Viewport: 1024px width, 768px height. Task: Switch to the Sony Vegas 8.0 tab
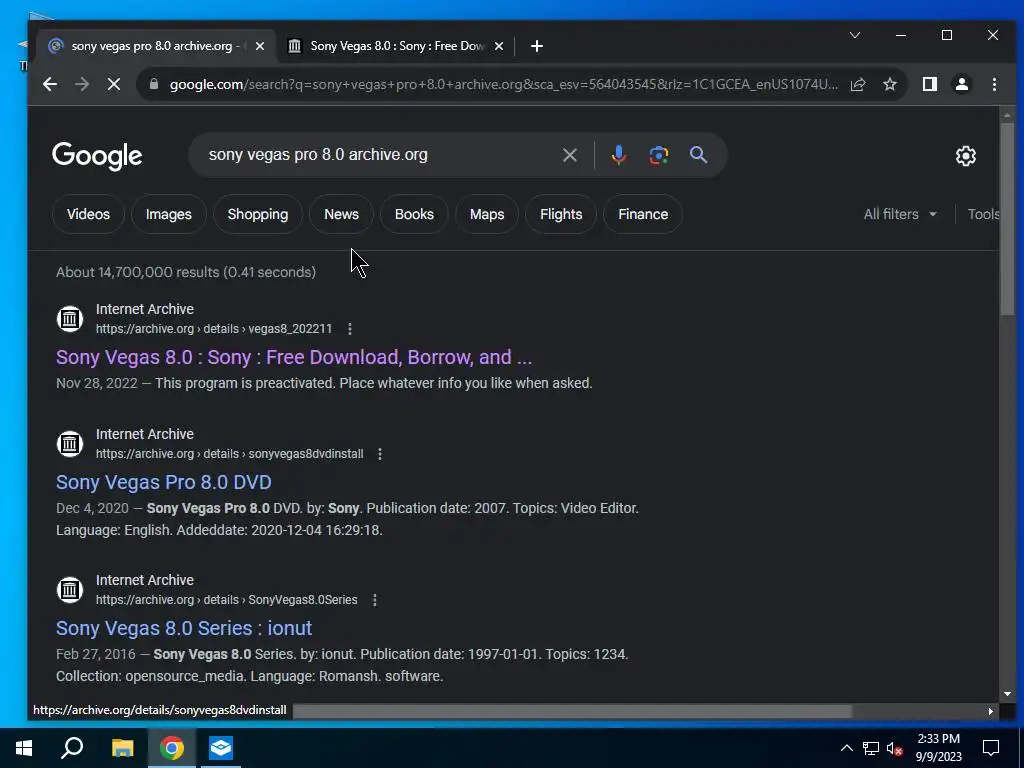point(396,46)
